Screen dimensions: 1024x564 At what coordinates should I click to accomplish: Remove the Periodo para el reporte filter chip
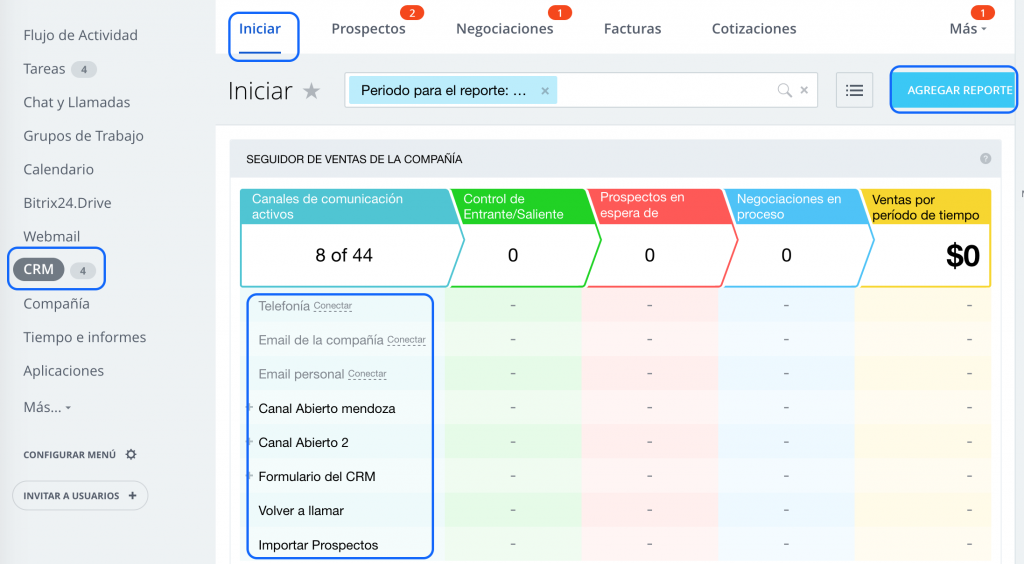tap(545, 91)
